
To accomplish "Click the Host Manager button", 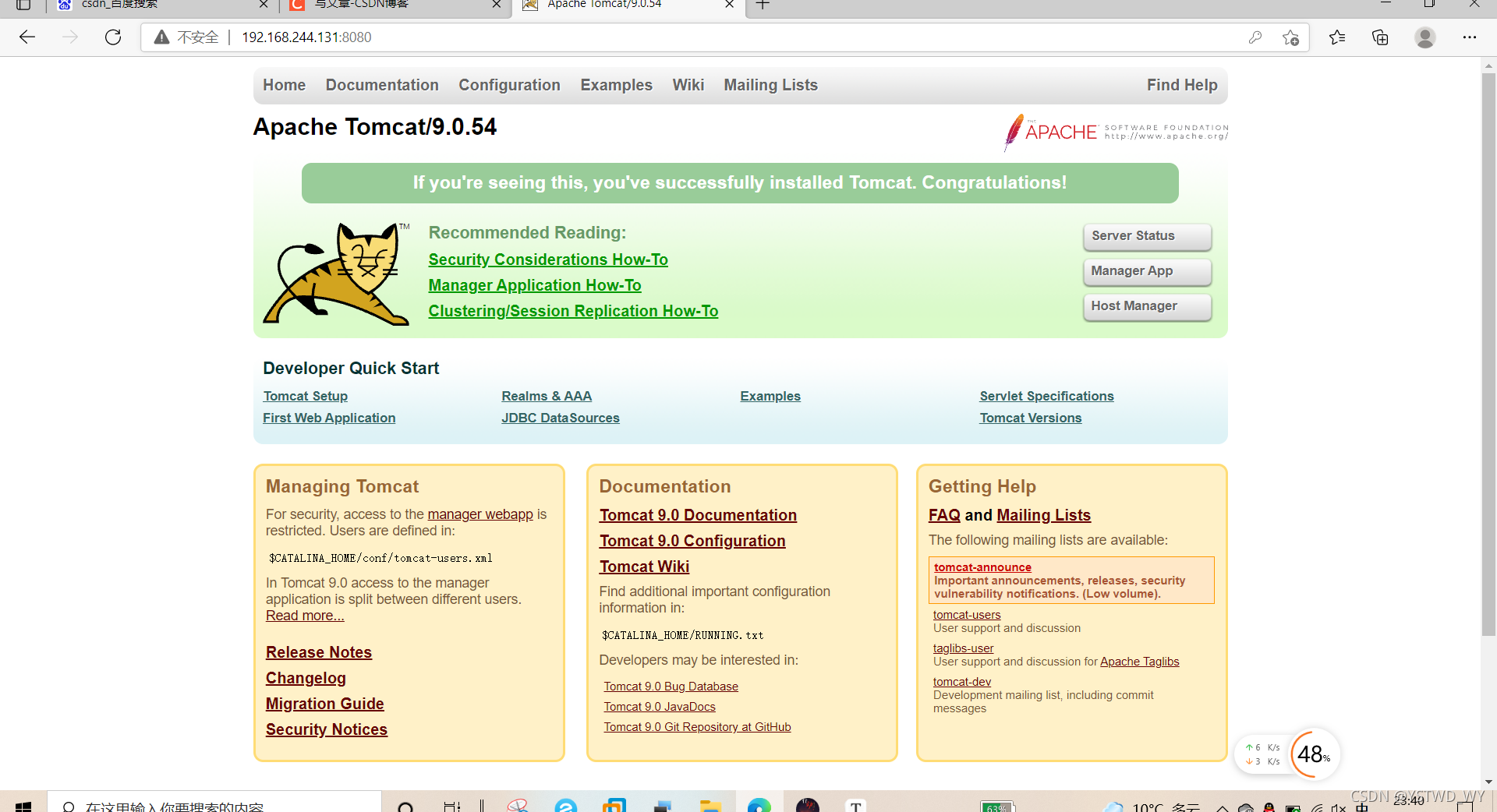I will [1147, 306].
